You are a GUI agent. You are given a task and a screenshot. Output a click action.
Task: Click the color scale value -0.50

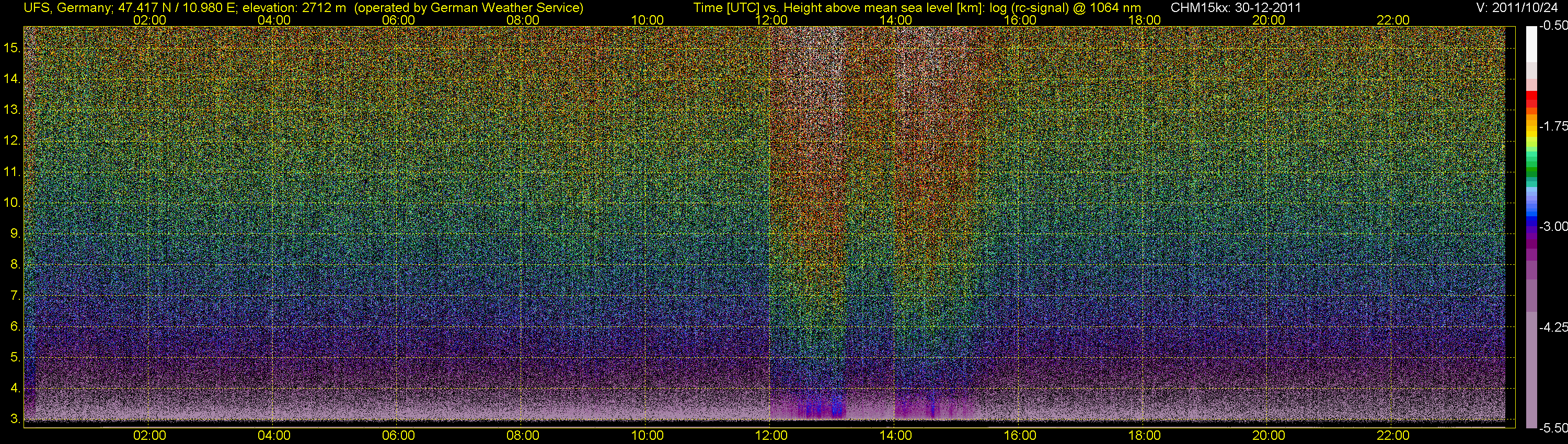click(x=1553, y=26)
